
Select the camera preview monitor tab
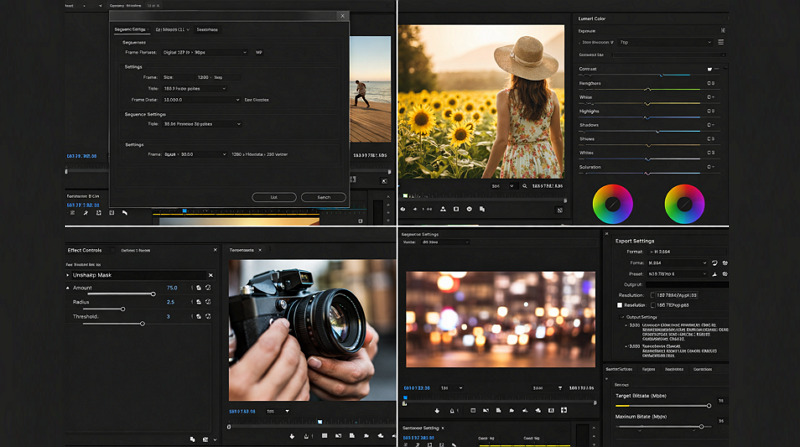242,250
